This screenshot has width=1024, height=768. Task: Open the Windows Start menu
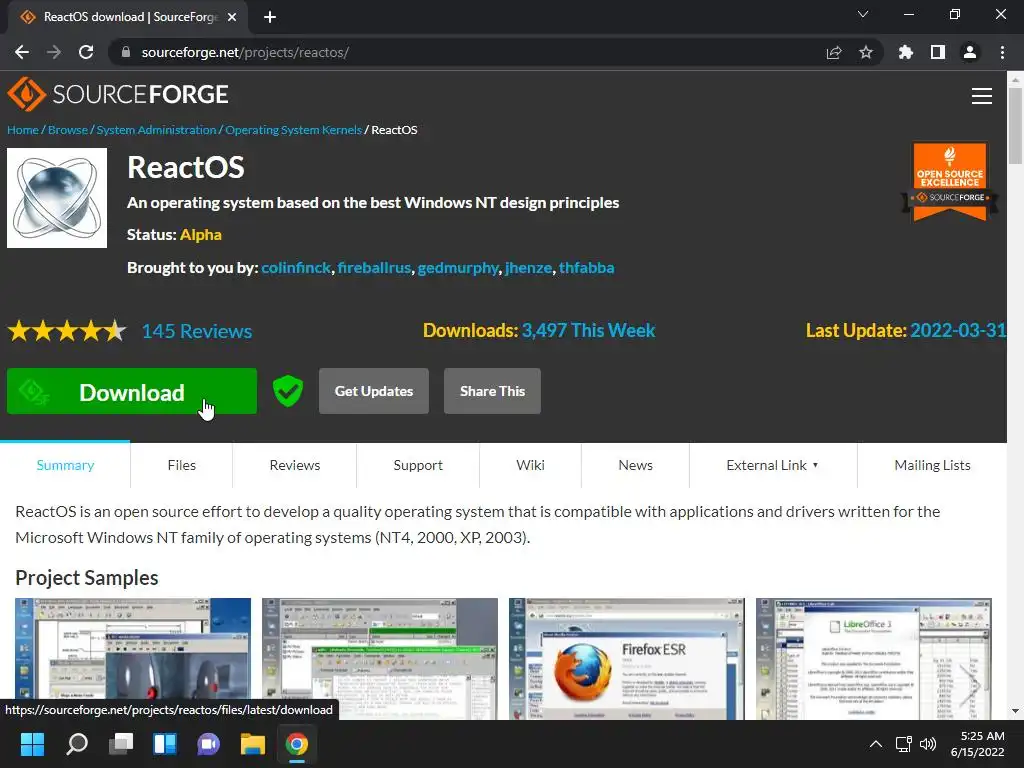[32, 744]
